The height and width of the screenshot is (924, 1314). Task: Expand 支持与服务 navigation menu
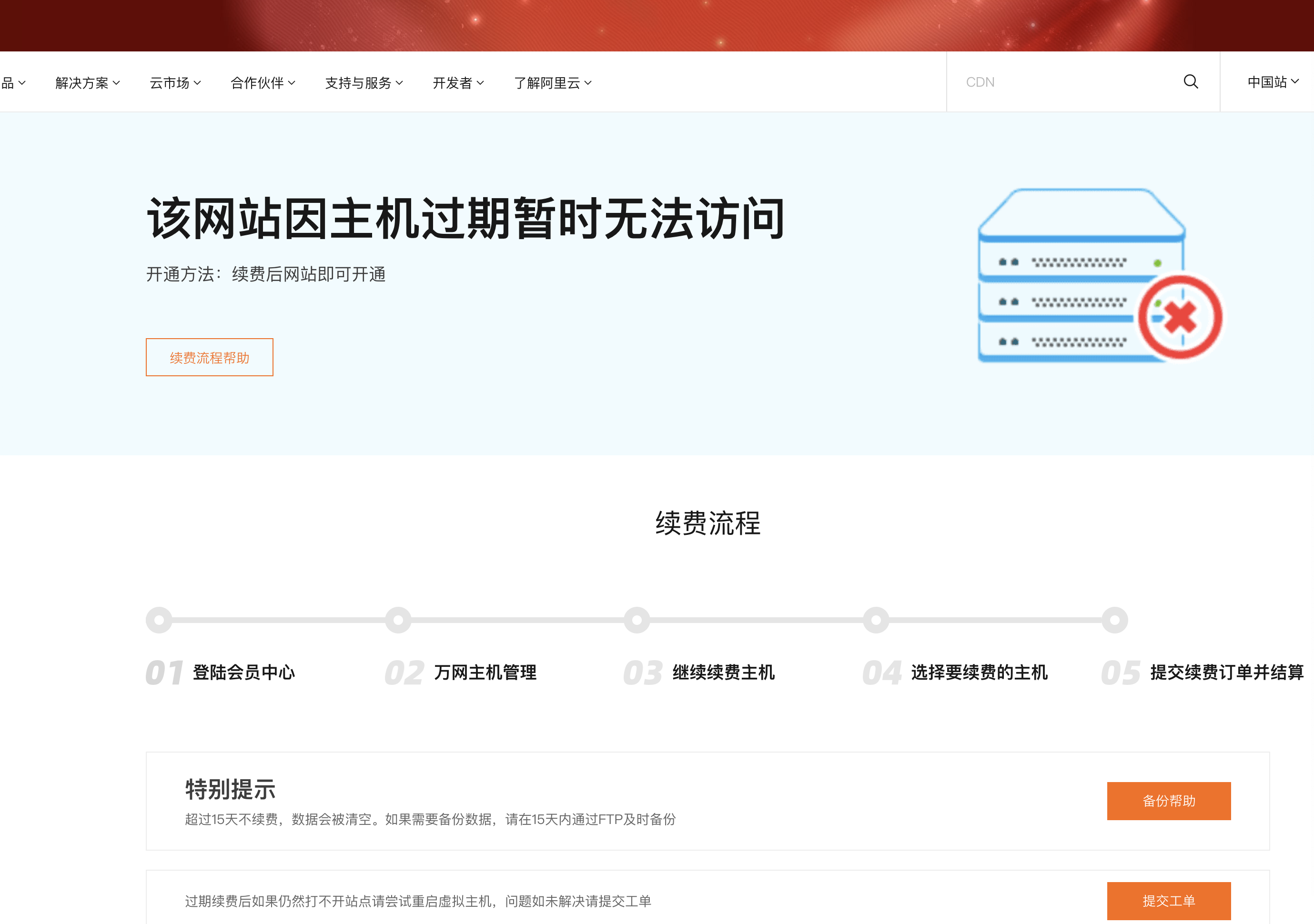click(364, 83)
